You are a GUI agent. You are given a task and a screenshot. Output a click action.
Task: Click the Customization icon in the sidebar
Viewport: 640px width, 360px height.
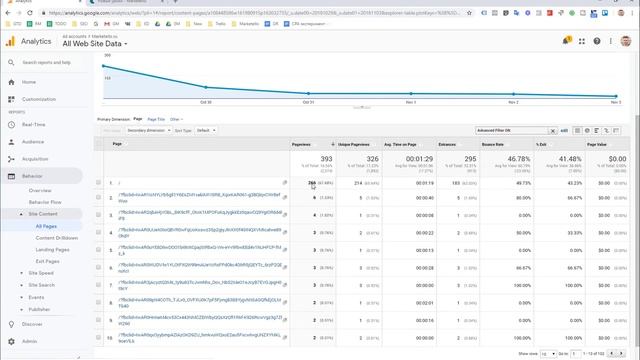pos(11,99)
